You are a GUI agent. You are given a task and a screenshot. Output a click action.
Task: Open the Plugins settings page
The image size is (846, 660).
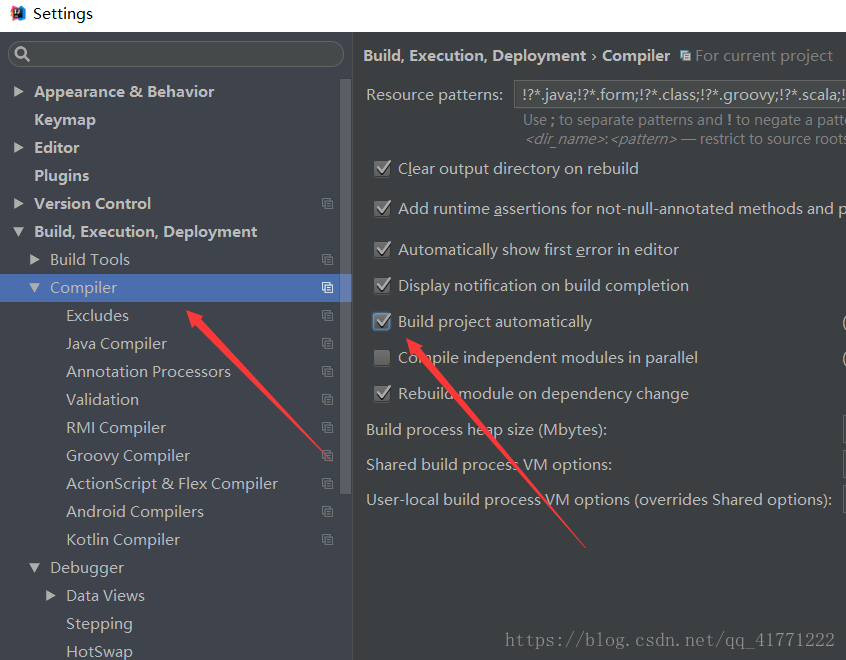61,175
